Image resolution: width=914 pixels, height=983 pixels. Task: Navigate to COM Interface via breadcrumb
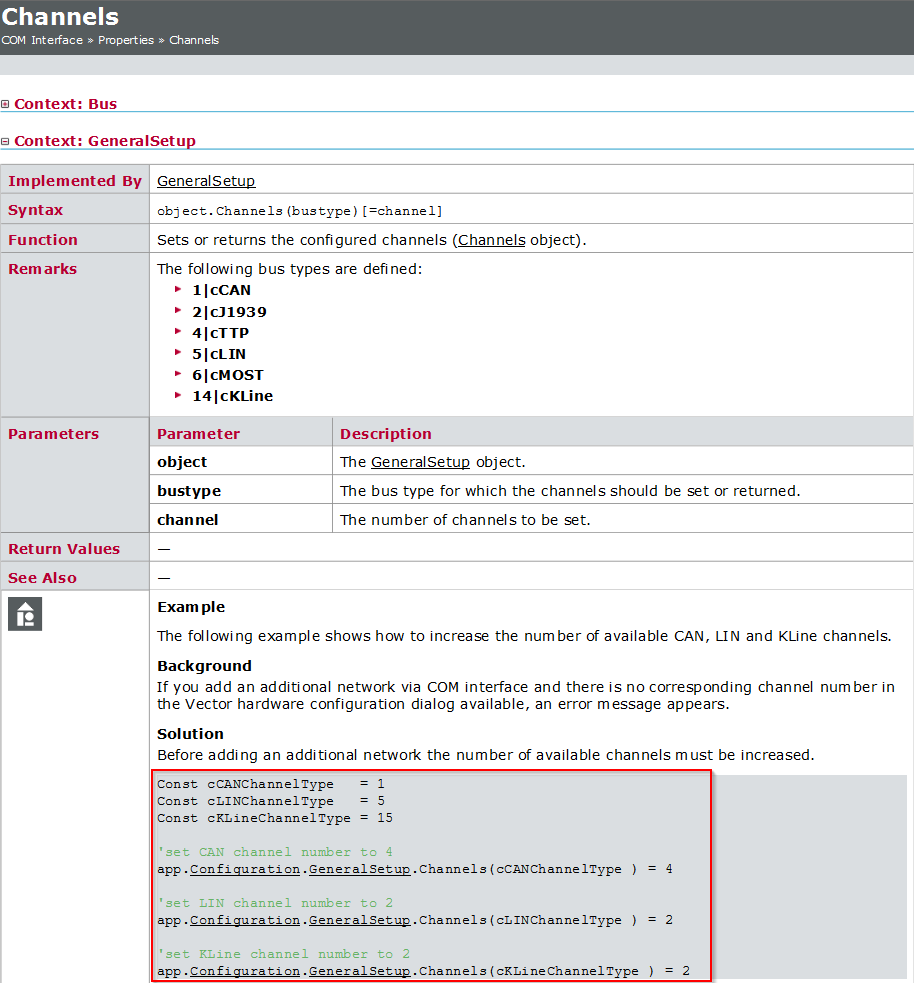40,40
